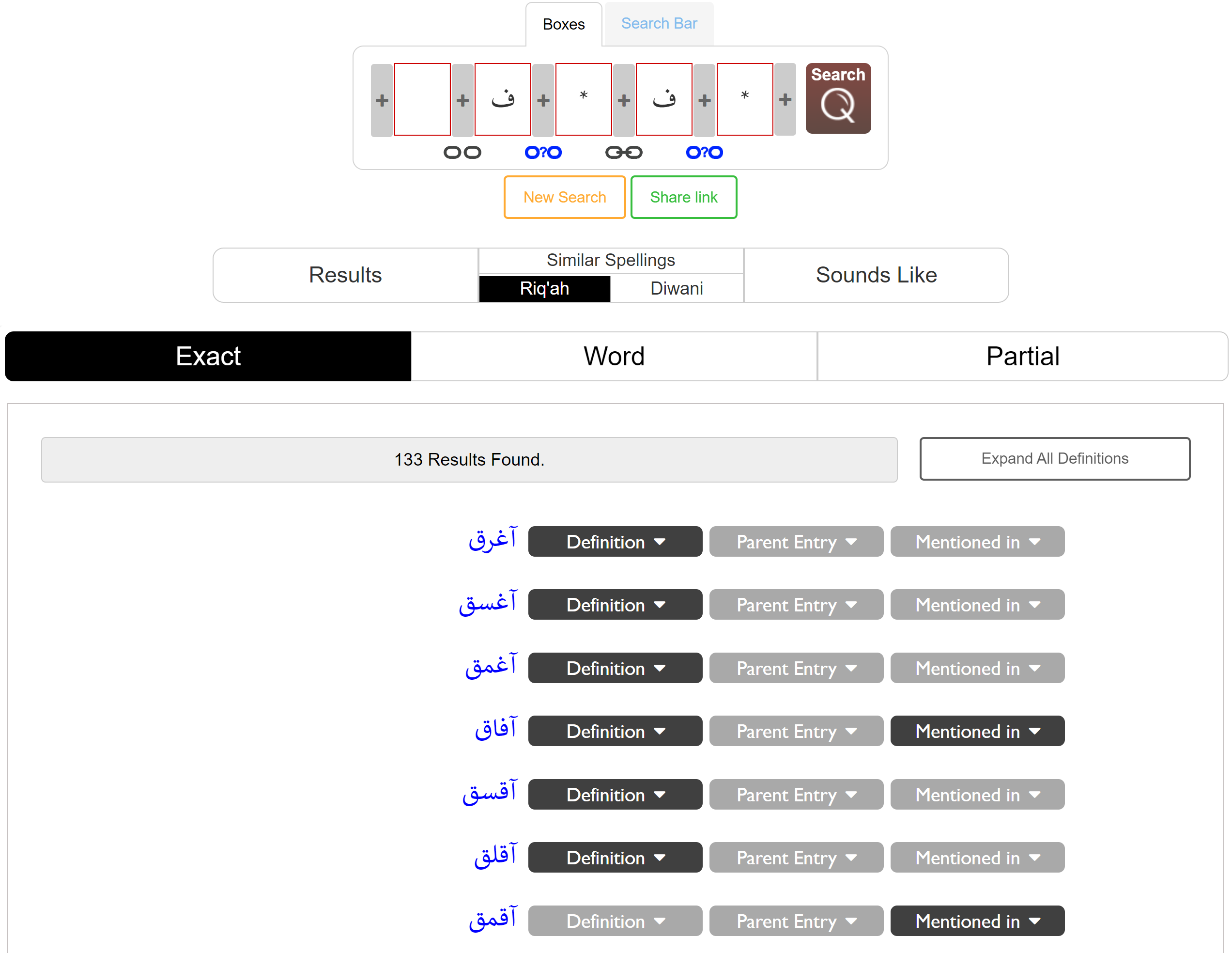
Task: Click the rightmost plus box-insert icon
Action: (785, 100)
